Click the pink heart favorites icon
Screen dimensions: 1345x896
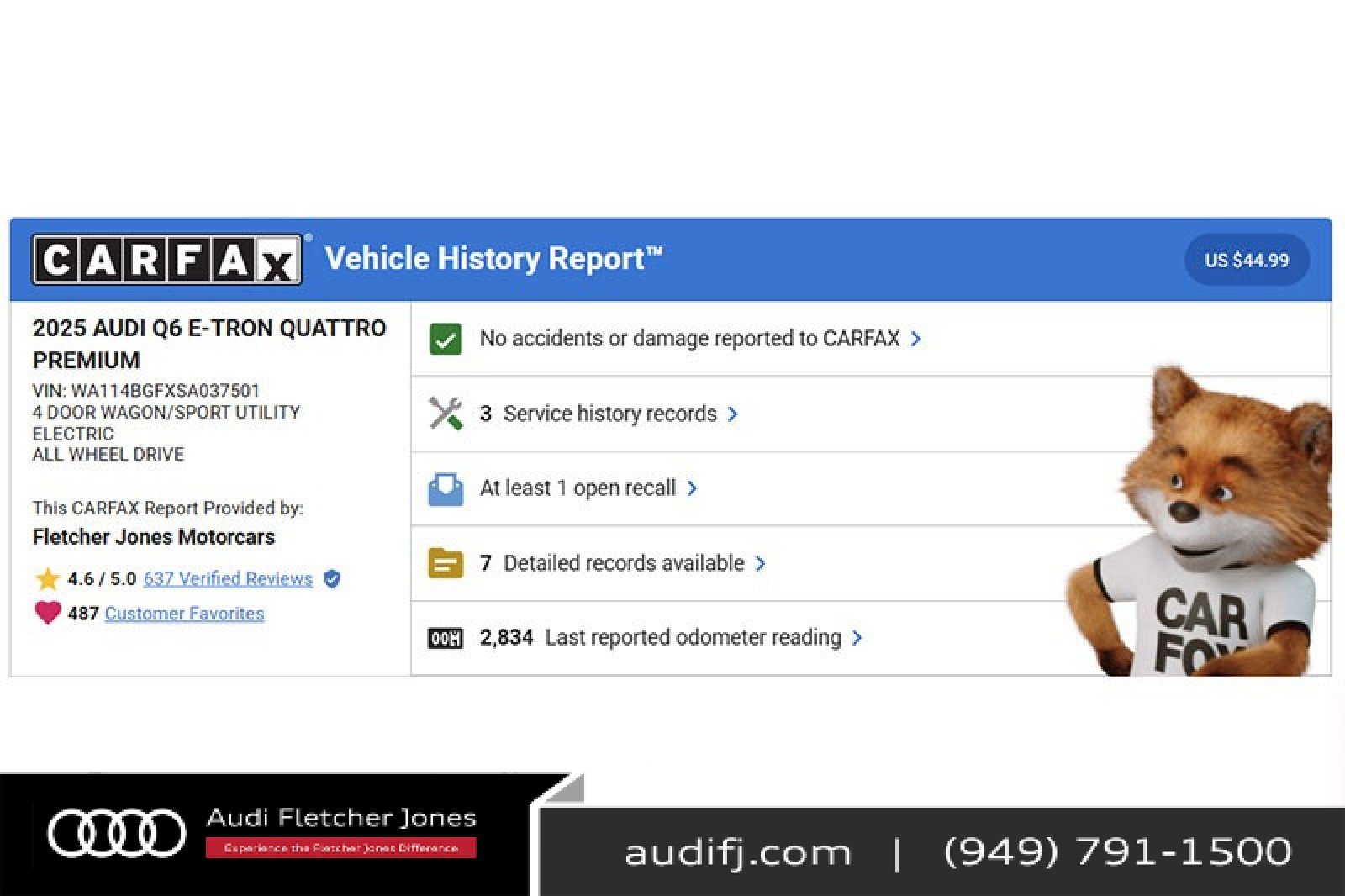point(47,613)
